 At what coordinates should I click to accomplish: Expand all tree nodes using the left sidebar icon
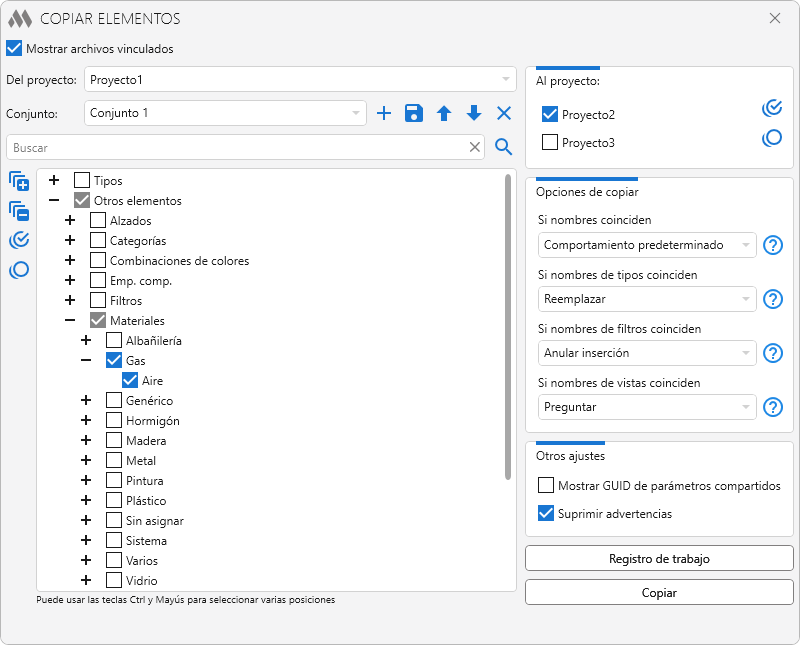pos(19,181)
